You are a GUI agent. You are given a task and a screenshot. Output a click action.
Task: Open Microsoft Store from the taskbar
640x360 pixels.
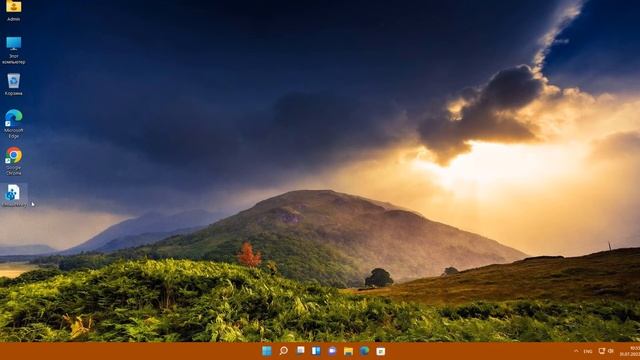[380, 351]
